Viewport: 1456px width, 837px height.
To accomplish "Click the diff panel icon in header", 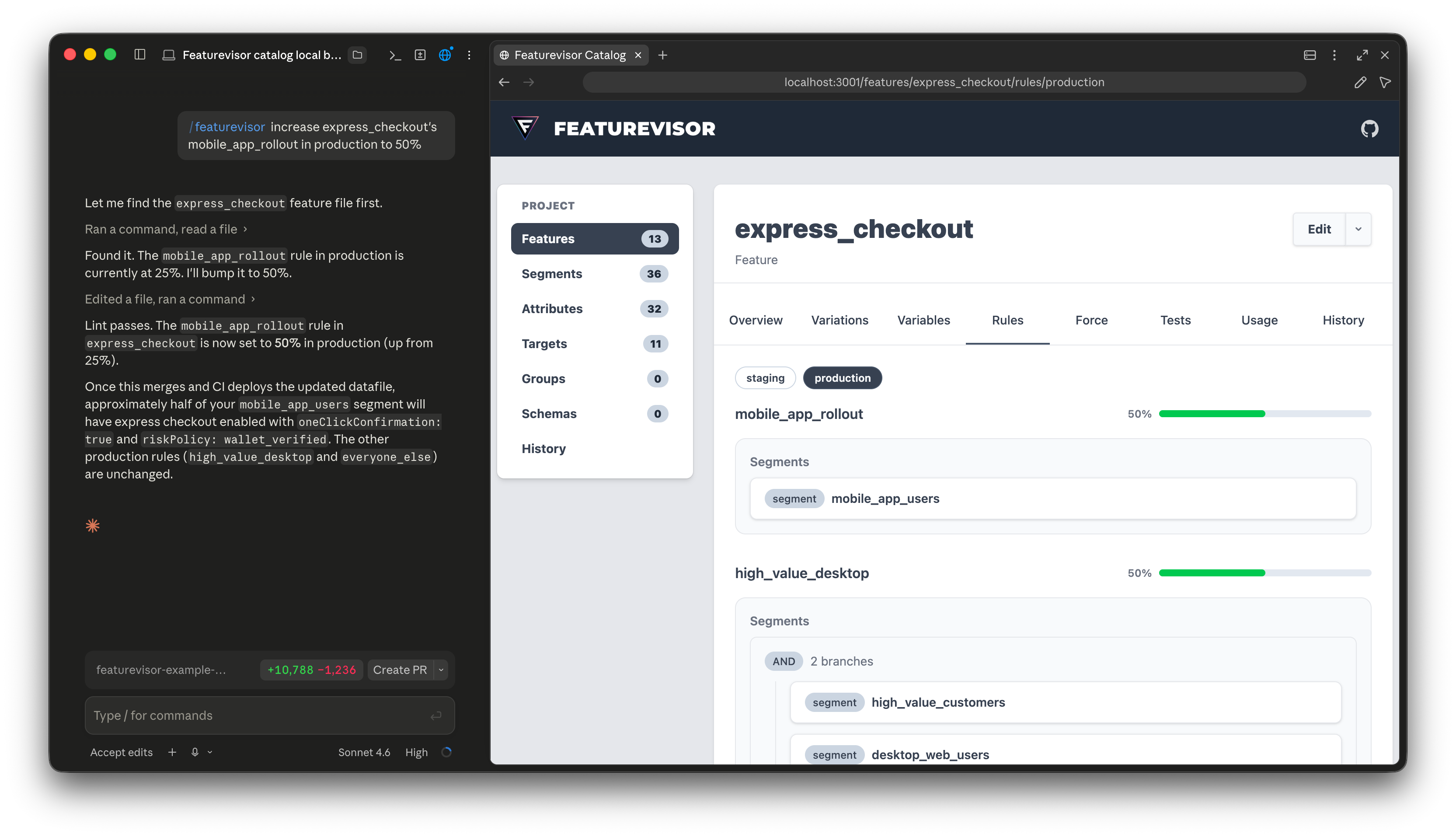I will click(x=420, y=55).
